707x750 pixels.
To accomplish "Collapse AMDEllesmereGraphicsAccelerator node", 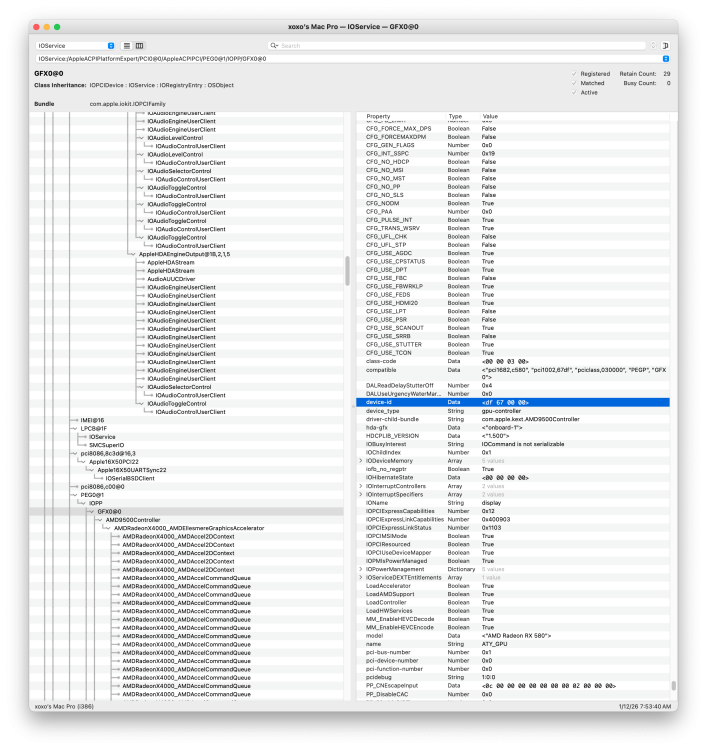I will [108, 529].
